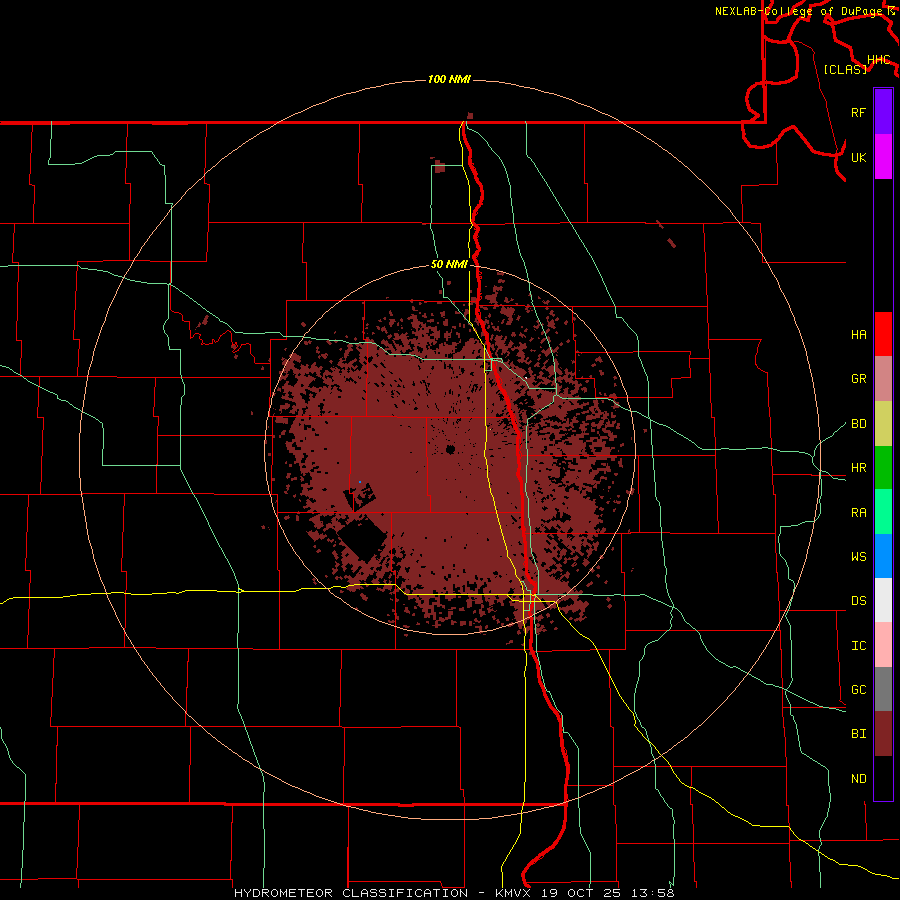Click the RF legend label

pyautogui.click(x=858, y=112)
